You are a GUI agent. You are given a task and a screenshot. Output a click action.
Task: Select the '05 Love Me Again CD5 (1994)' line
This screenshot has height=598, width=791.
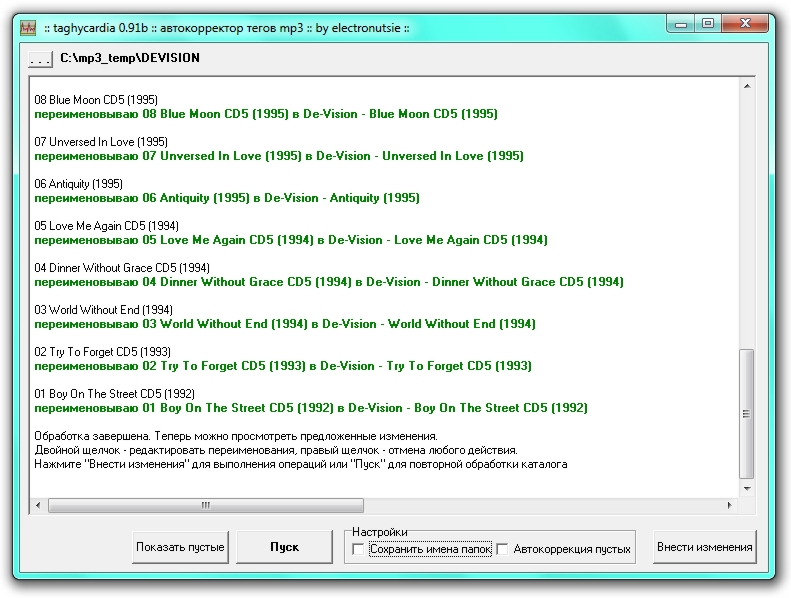coord(106,226)
